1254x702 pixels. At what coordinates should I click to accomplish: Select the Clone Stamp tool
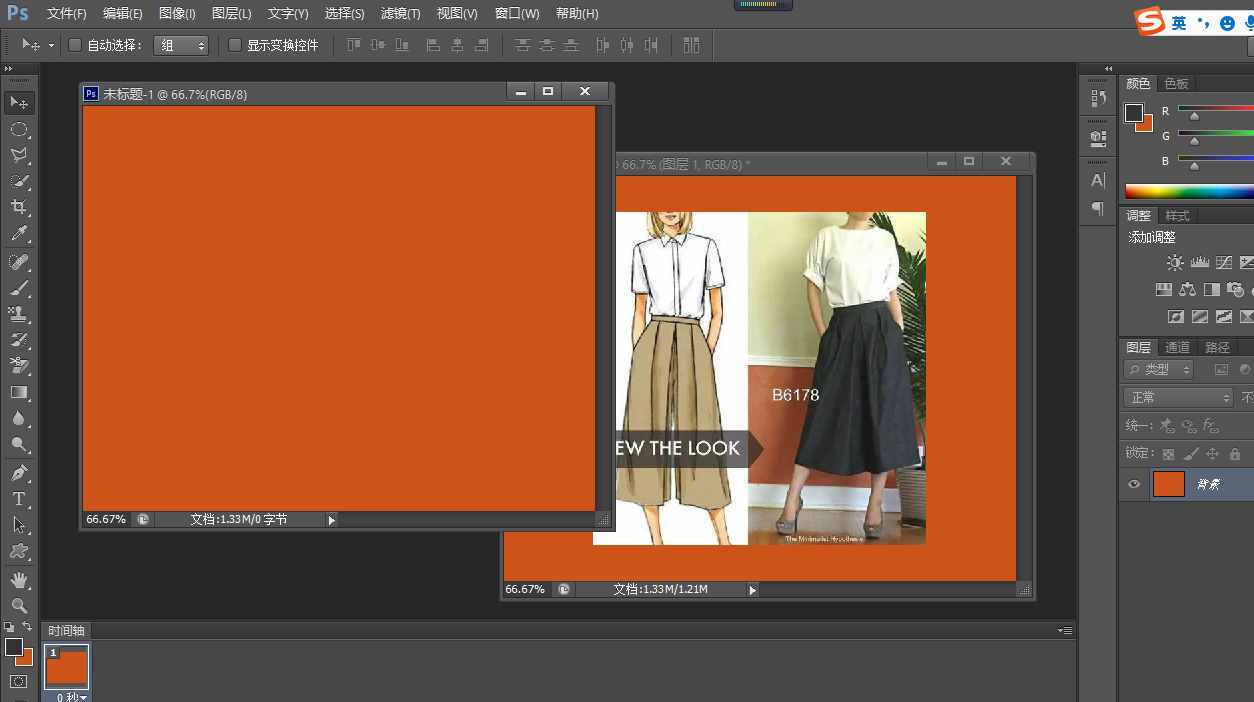[19, 314]
